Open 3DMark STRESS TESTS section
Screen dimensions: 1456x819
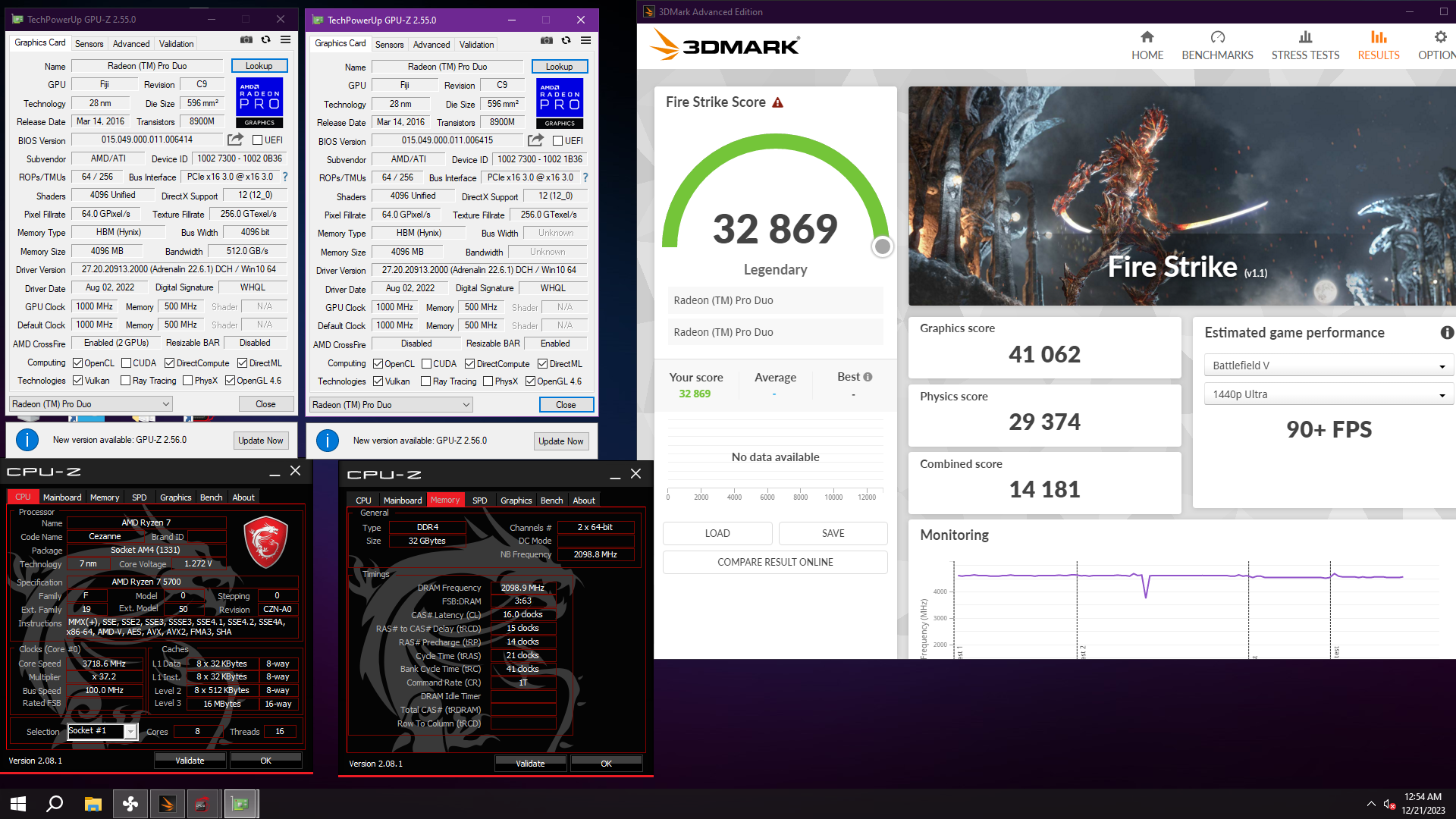tap(1305, 45)
